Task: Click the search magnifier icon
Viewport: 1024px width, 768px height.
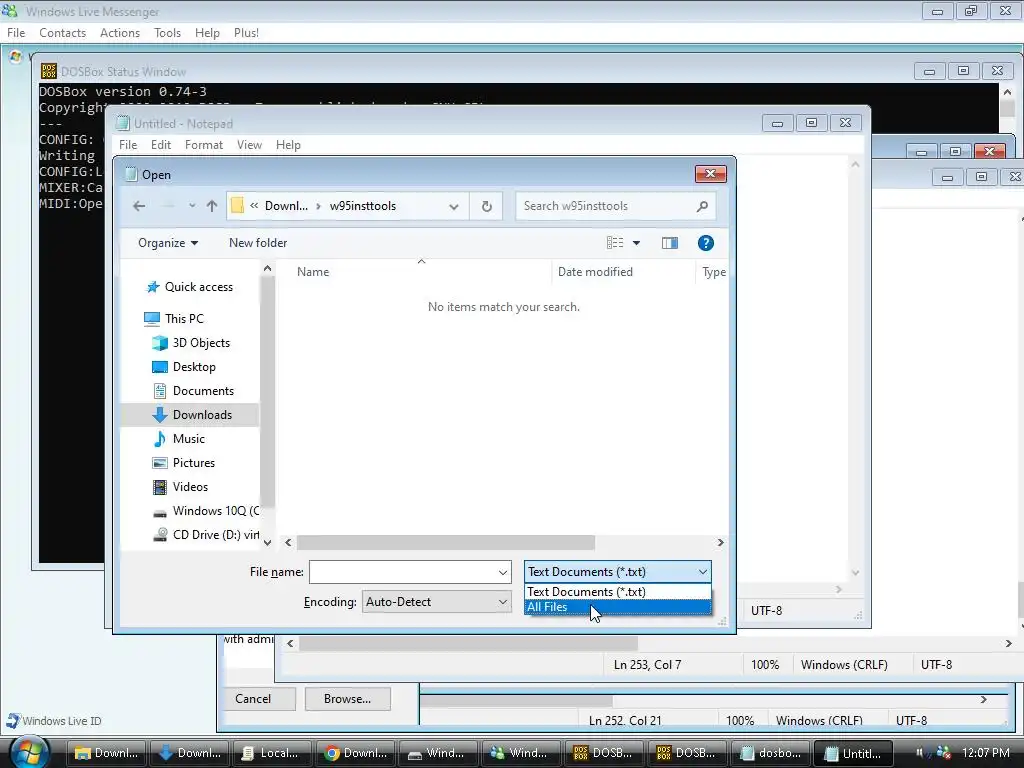Action: pos(702,206)
